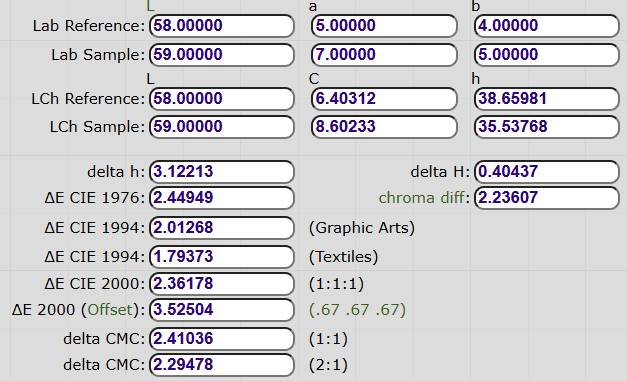Select the LCh Reference C field 6.40312
627x381 pixels.
click(x=384, y=99)
